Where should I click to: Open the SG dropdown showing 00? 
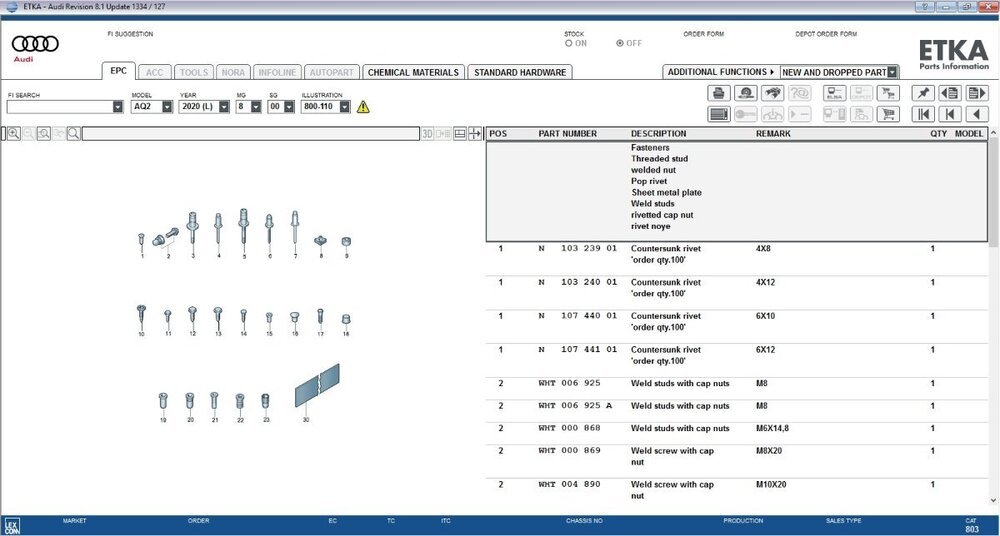[x=288, y=107]
